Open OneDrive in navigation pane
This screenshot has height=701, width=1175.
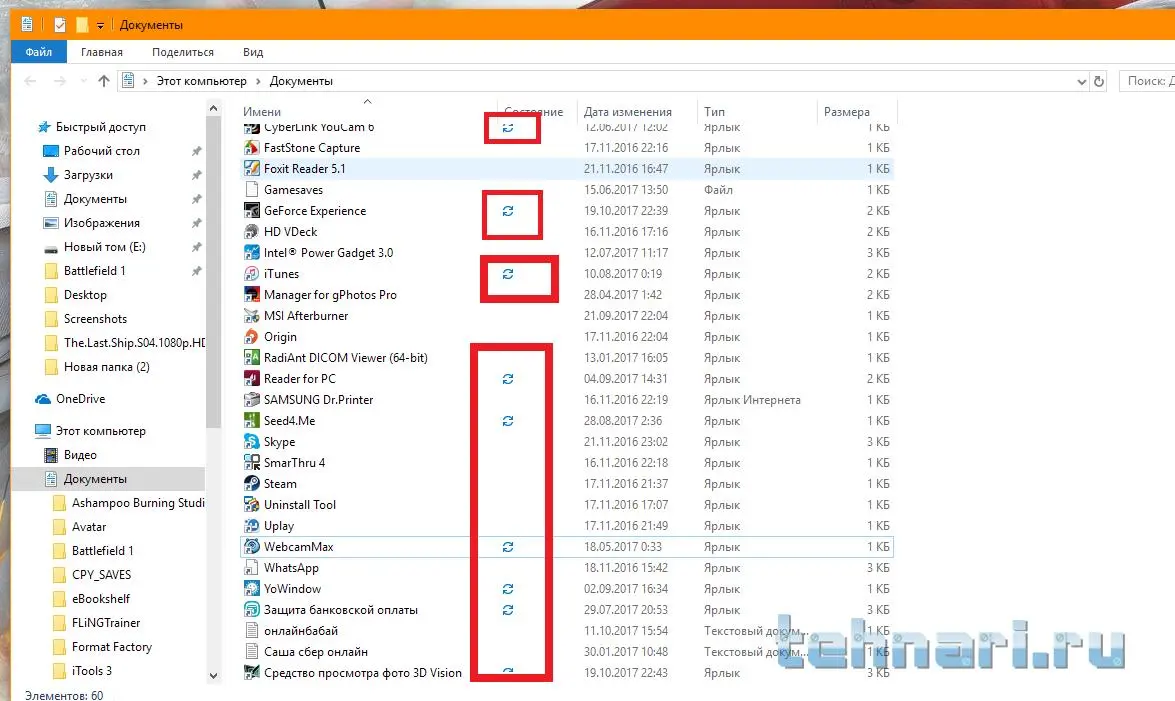(x=80, y=399)
